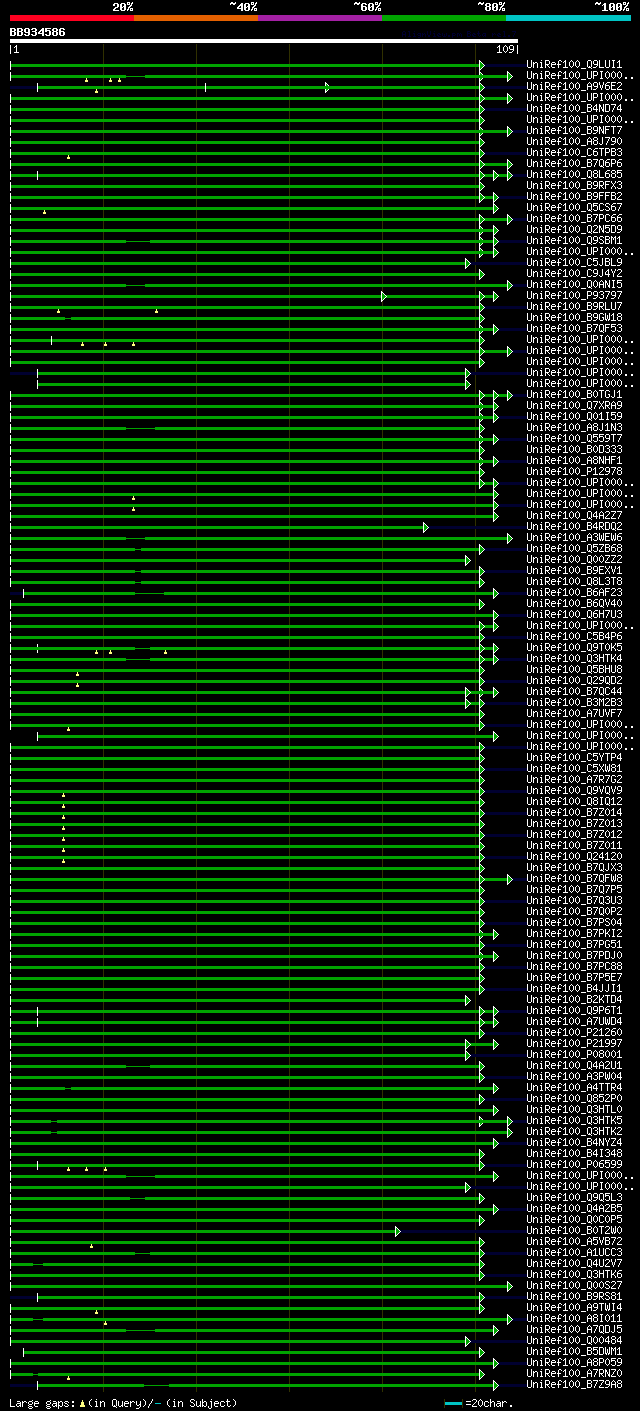Viewport: 640px width, 1411px height.
Task: Select hit label UniRef100_B6AF23
Action: pyautogui.click(x=574, y=593)
